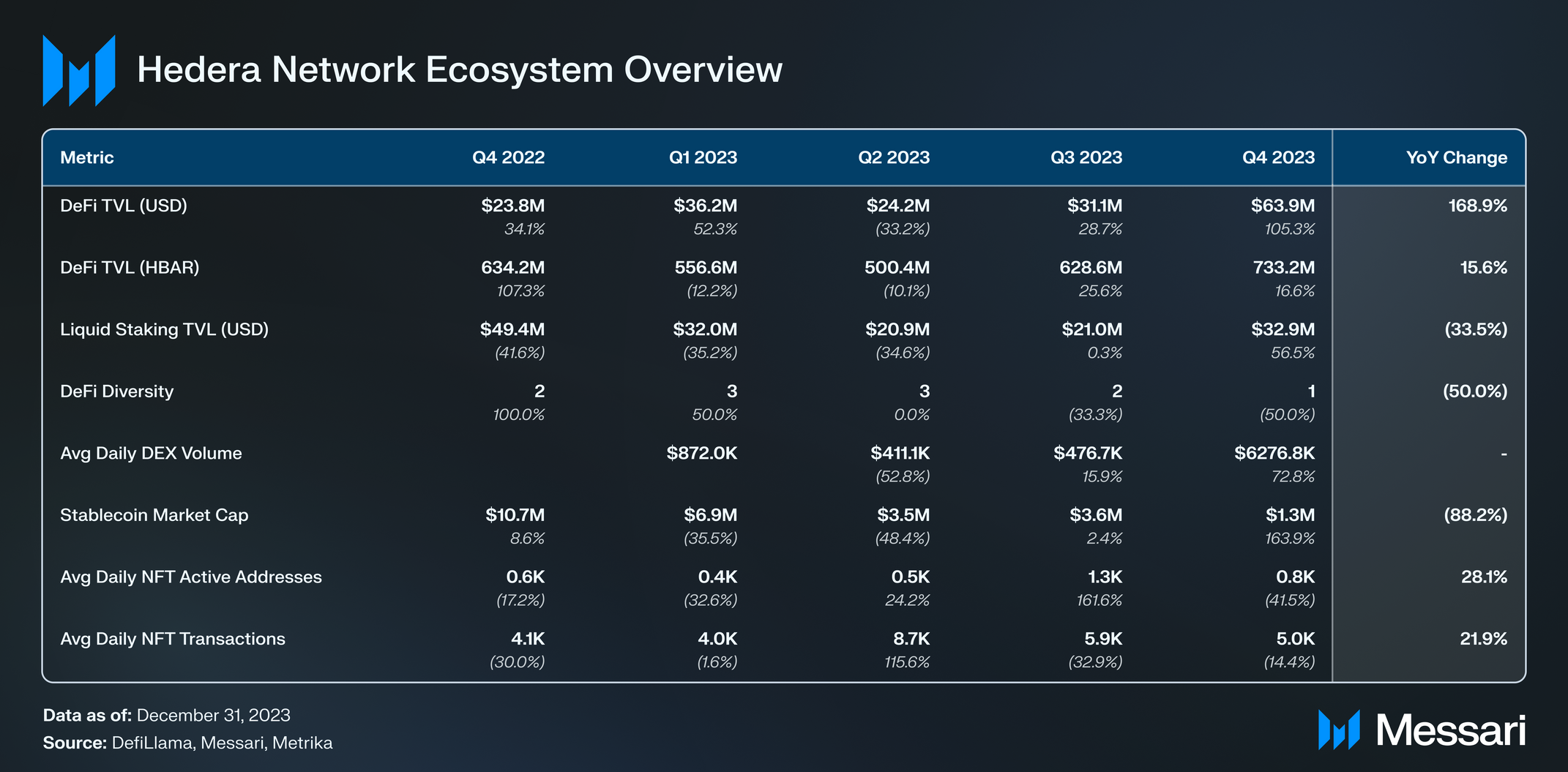Click the "$63.9M" DeFi TVL value
Image resolution: width=1568 pixels, height=772 pixels.
coord(1283,206)
